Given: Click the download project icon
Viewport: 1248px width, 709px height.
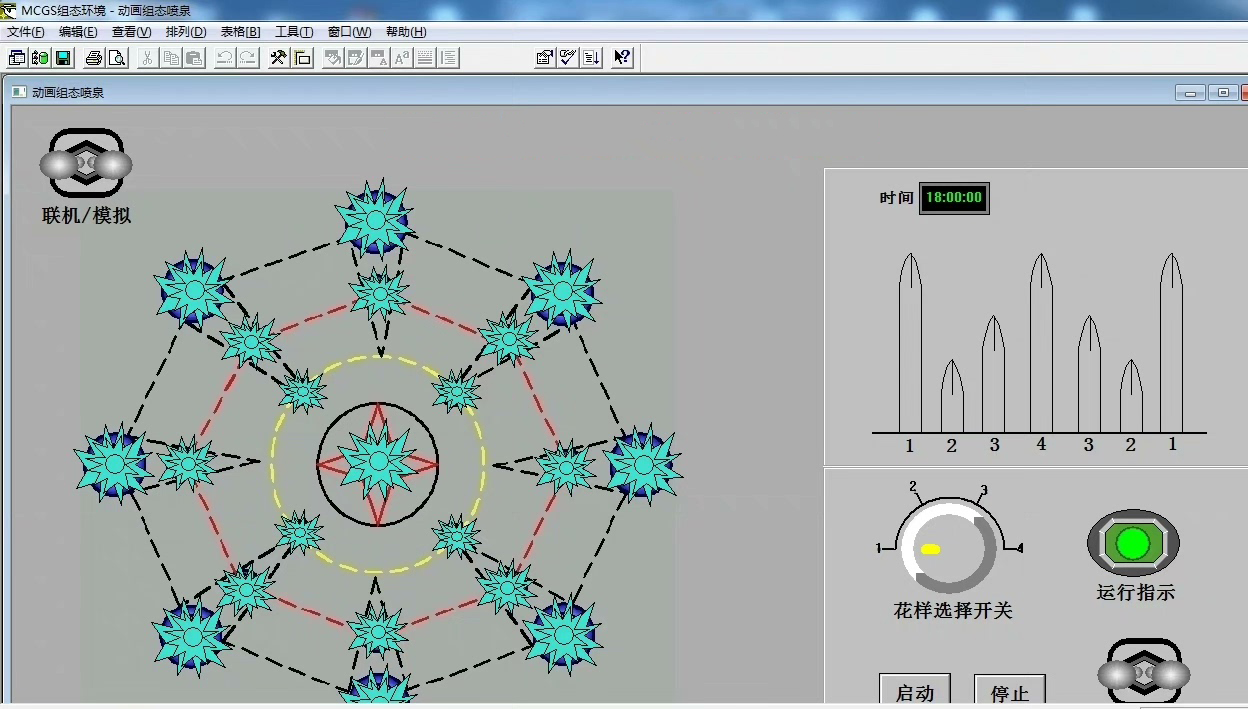Looking at the screenshot, I should 591,57.
